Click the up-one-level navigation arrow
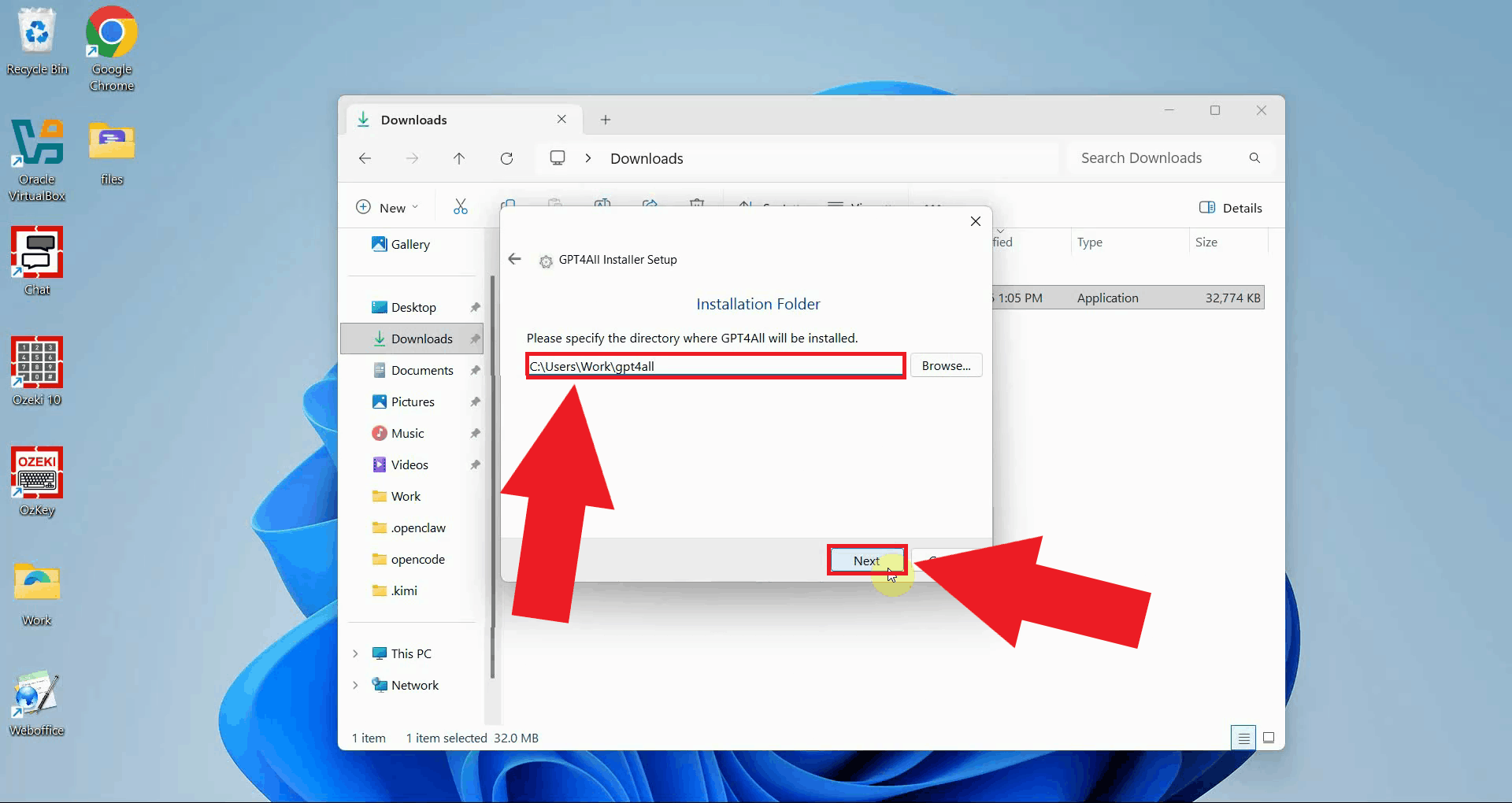 (459, 157)
